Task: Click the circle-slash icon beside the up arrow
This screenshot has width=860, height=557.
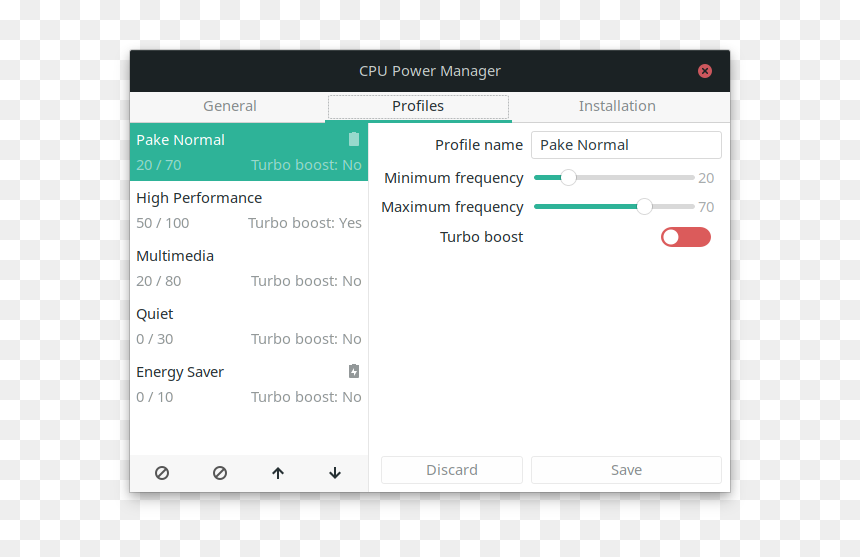Action: (220, 473)
